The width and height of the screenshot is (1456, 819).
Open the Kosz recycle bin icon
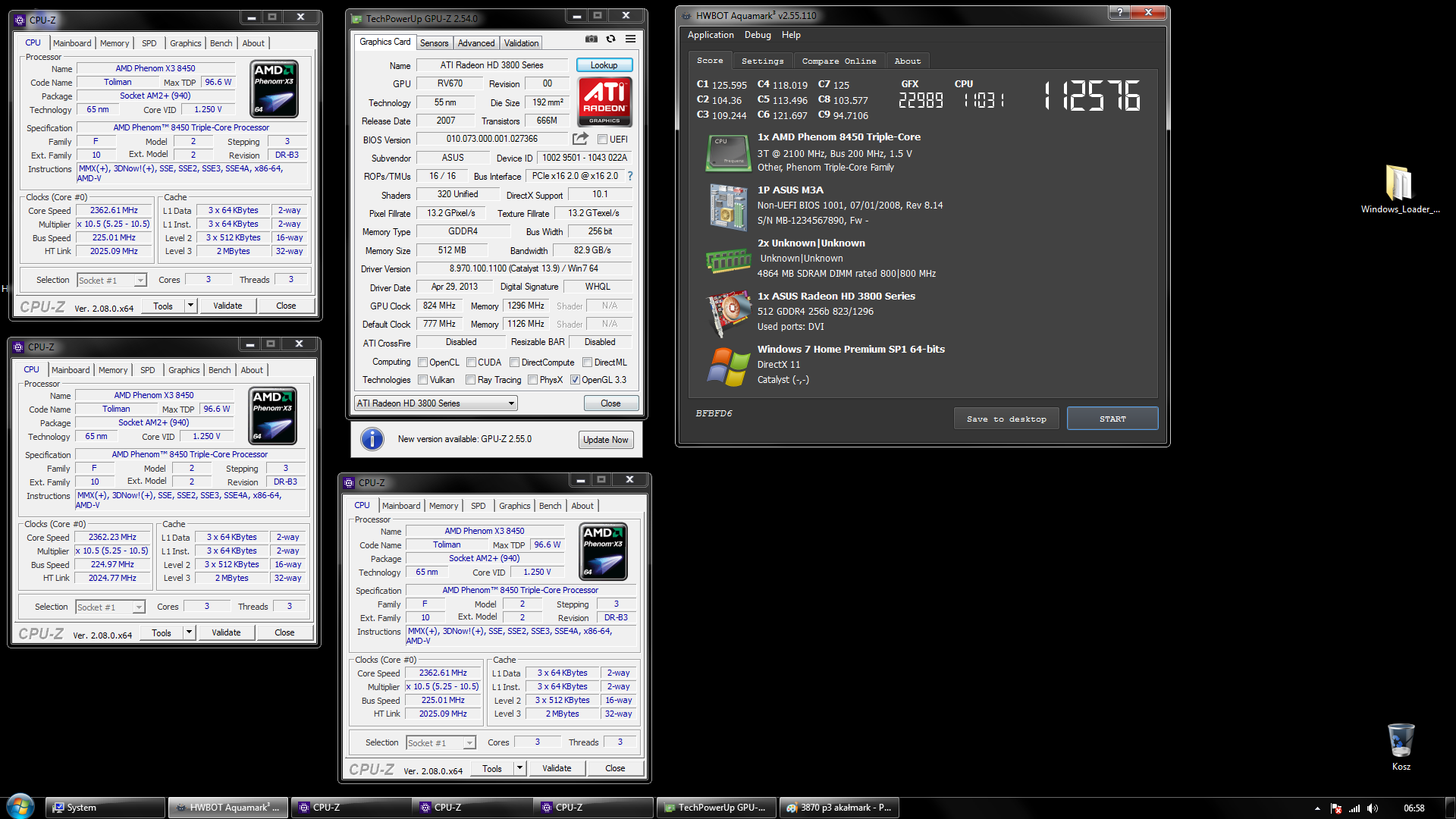[x=1401, y=747]
